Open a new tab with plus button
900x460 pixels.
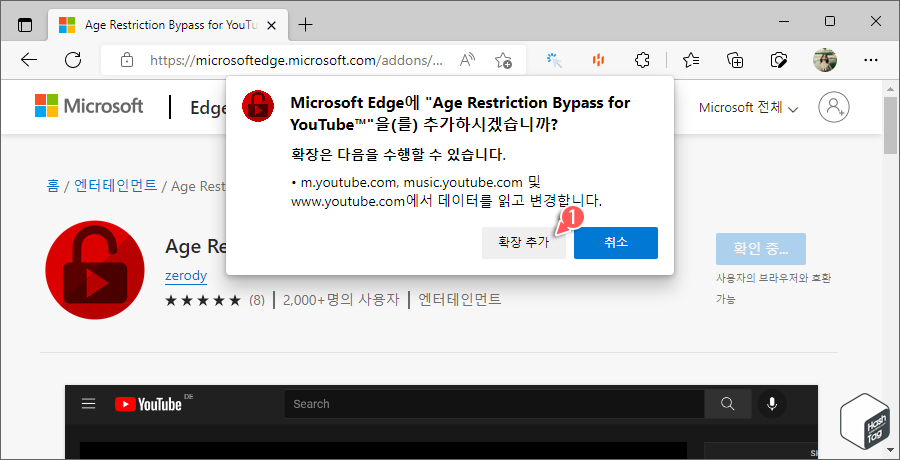tap(306, 25)
